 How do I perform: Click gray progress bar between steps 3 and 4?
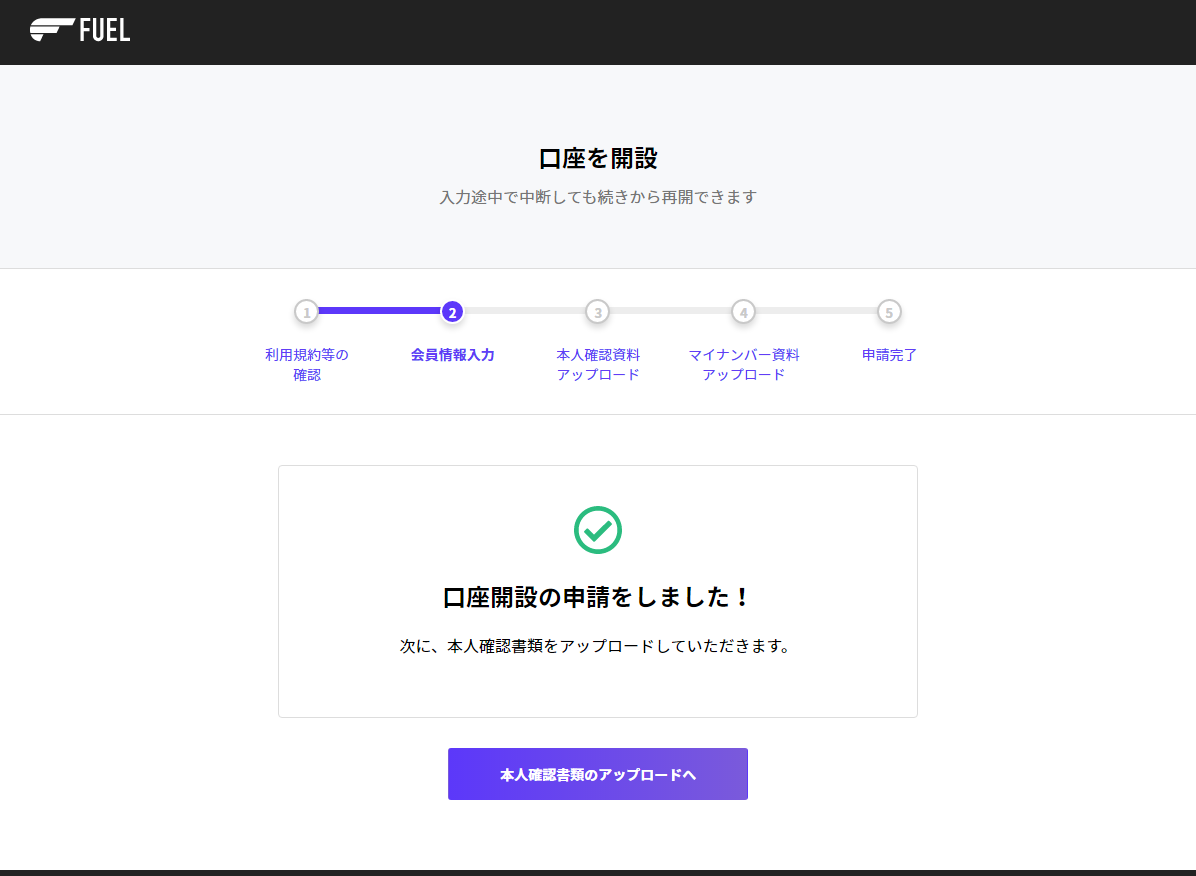coord(670,311)
